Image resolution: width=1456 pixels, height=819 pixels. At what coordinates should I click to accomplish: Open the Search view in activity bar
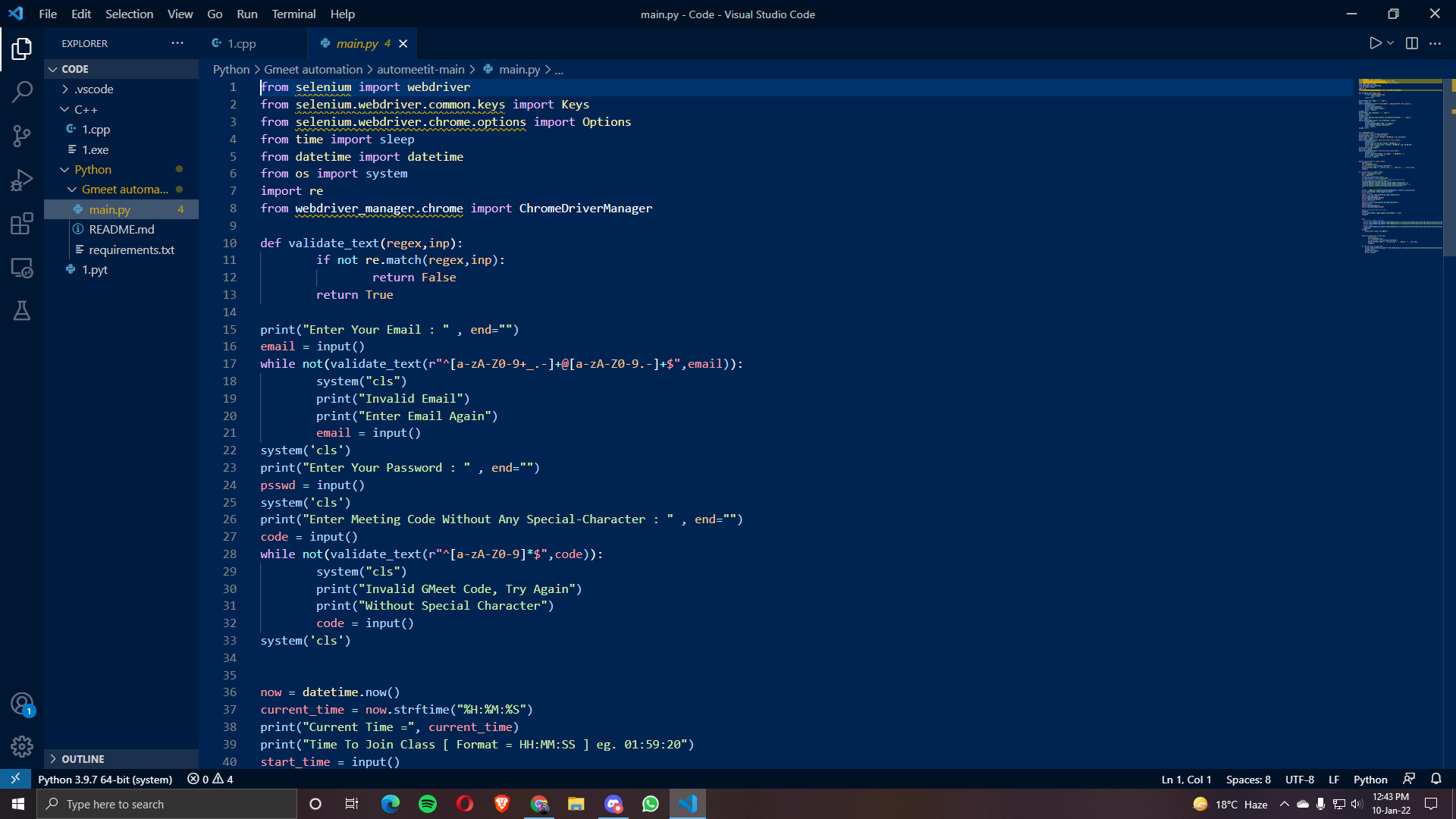point(22,93)
